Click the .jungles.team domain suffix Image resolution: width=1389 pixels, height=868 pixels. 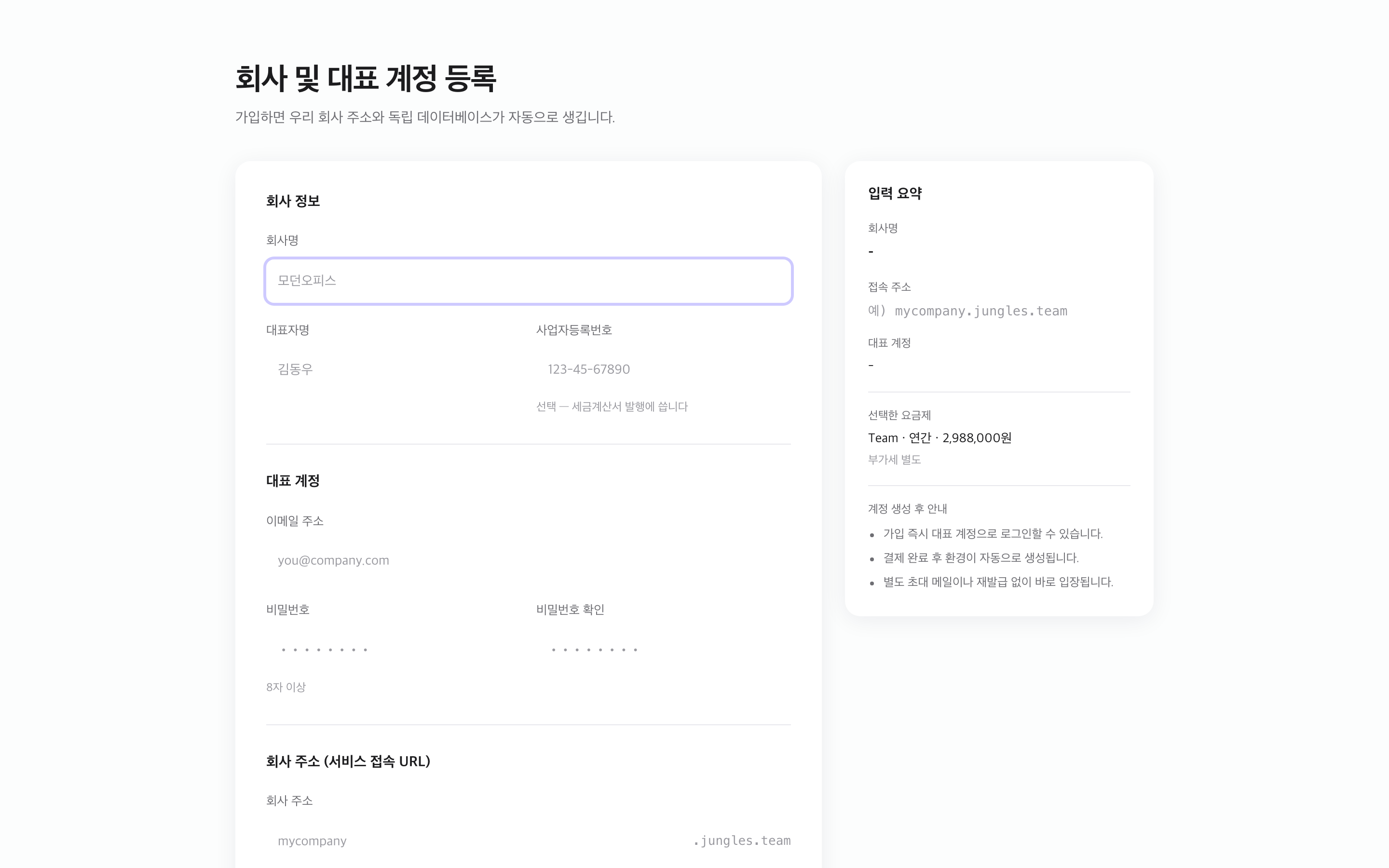[x=742, y=841]
